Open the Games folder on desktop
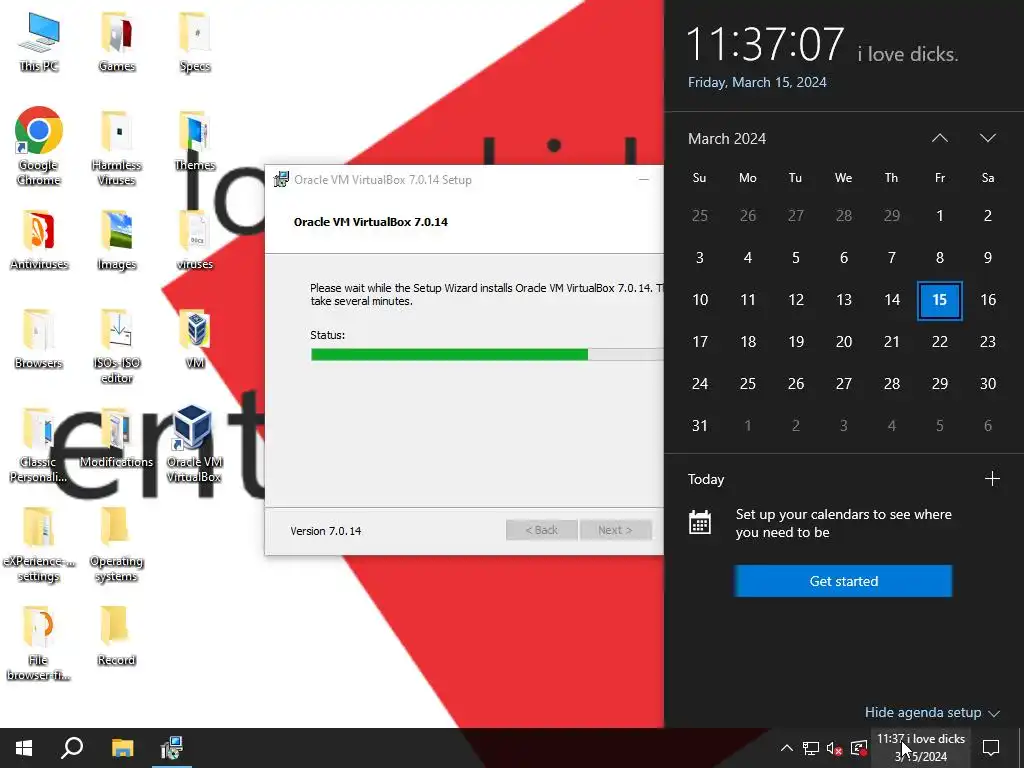The height and width of the screenshot is (768, 1024). point(117,41)
